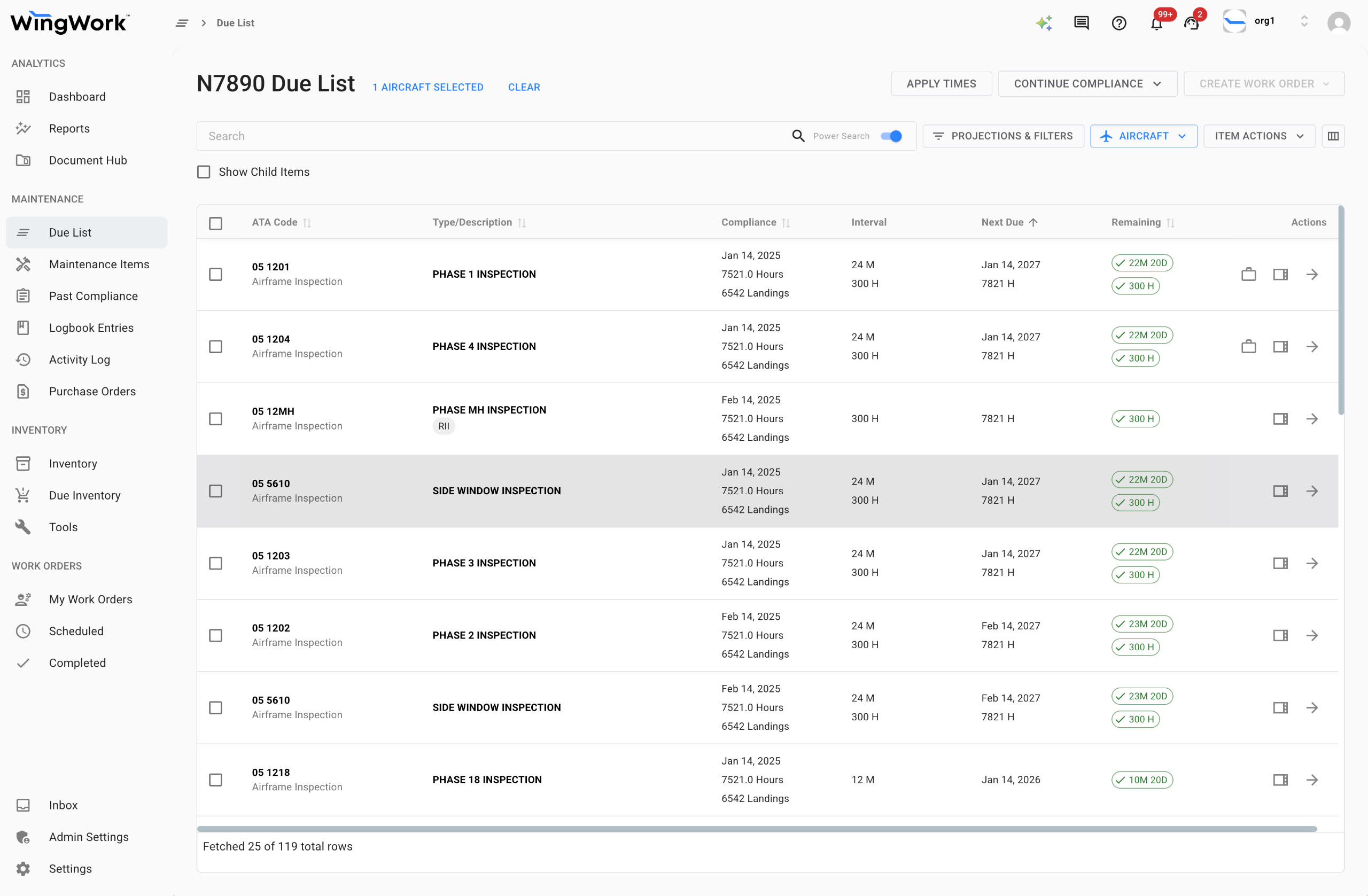Click into the Search input field
The image size is (1368, 896).
tap(494, 136)
